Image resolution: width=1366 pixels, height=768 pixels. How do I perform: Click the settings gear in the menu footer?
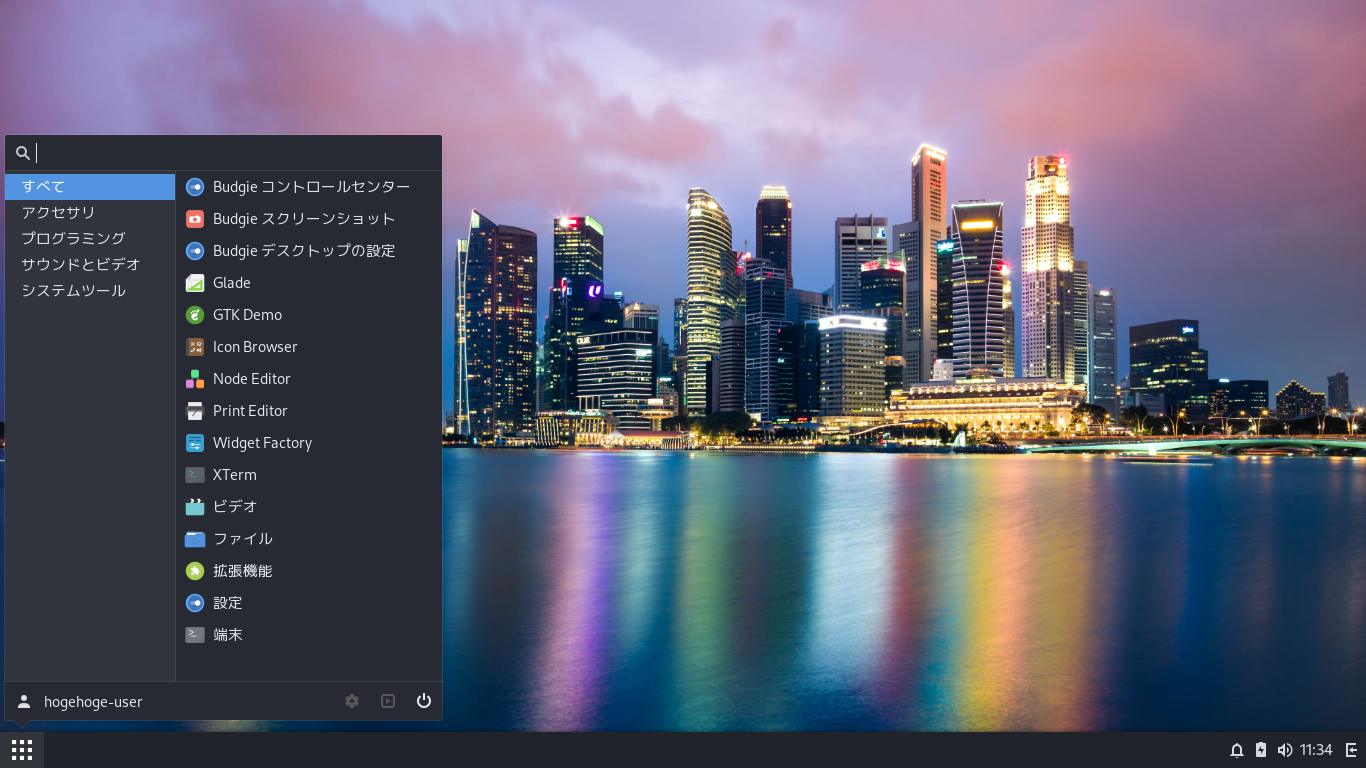(x=352, y=701)
